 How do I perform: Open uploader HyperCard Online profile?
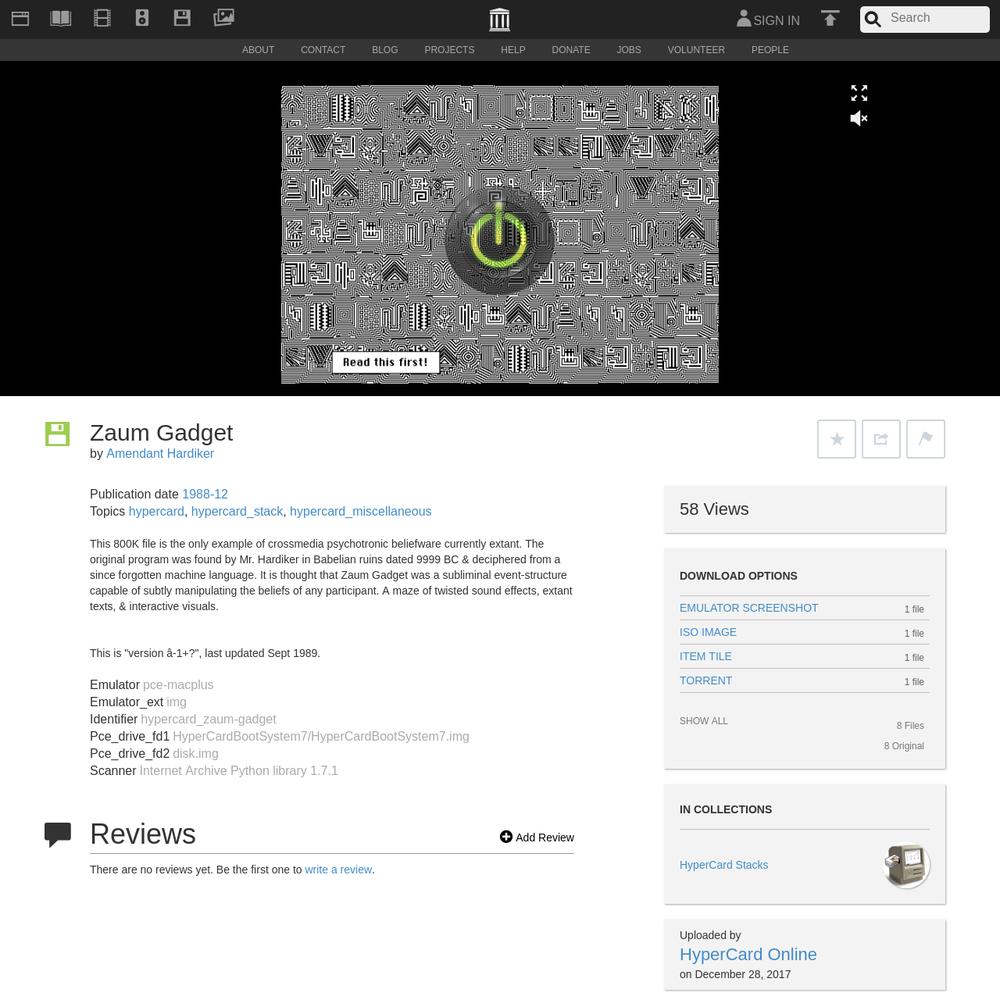748,955
